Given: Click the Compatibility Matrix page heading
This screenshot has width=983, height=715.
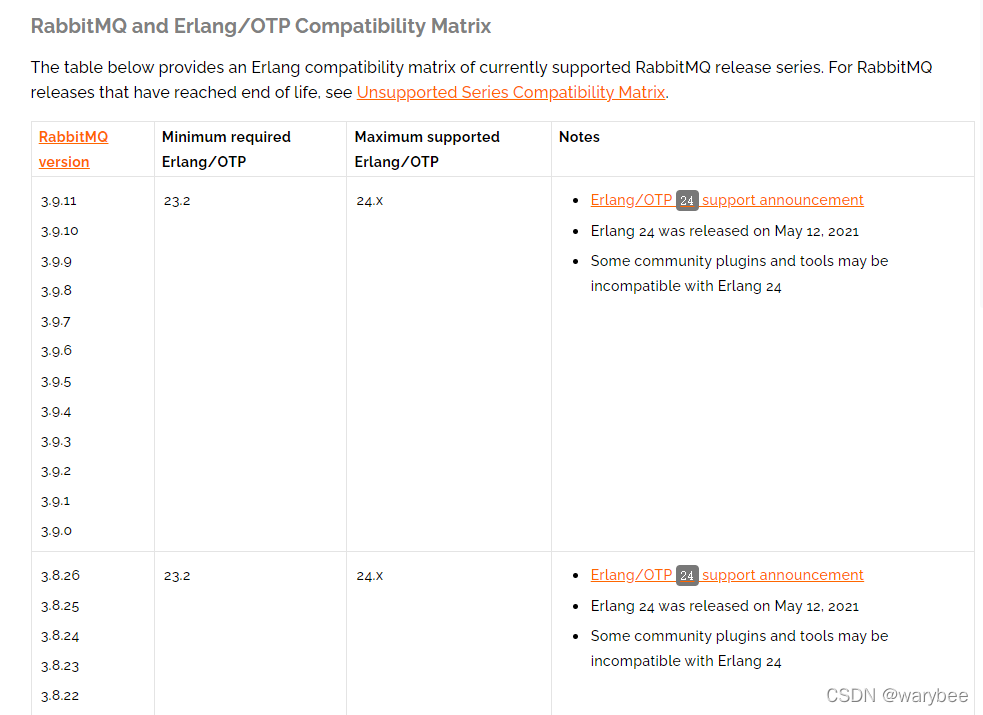Looking at the screenshot, I should tap(261, 26).
